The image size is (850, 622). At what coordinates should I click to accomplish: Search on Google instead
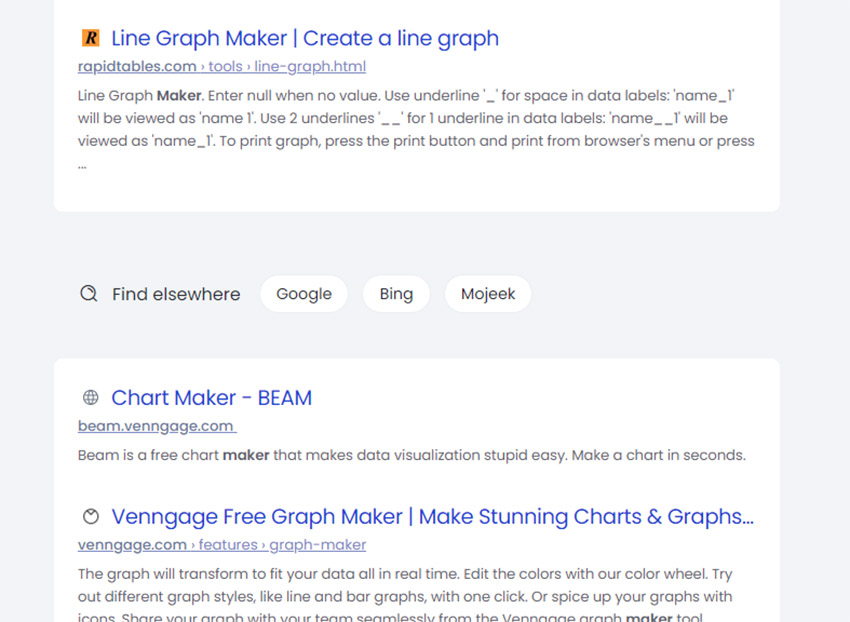pyautogui.click(x=304, y=293)
